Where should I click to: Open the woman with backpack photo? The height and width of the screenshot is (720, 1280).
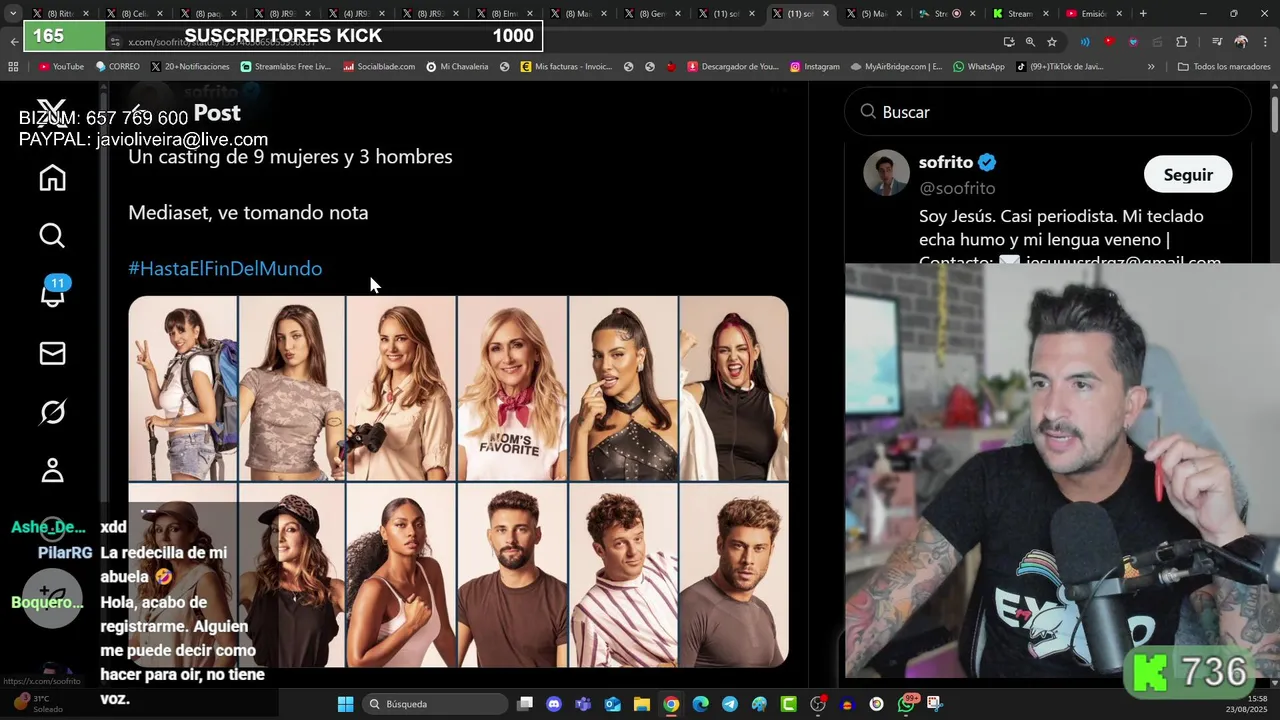point(183,388)
